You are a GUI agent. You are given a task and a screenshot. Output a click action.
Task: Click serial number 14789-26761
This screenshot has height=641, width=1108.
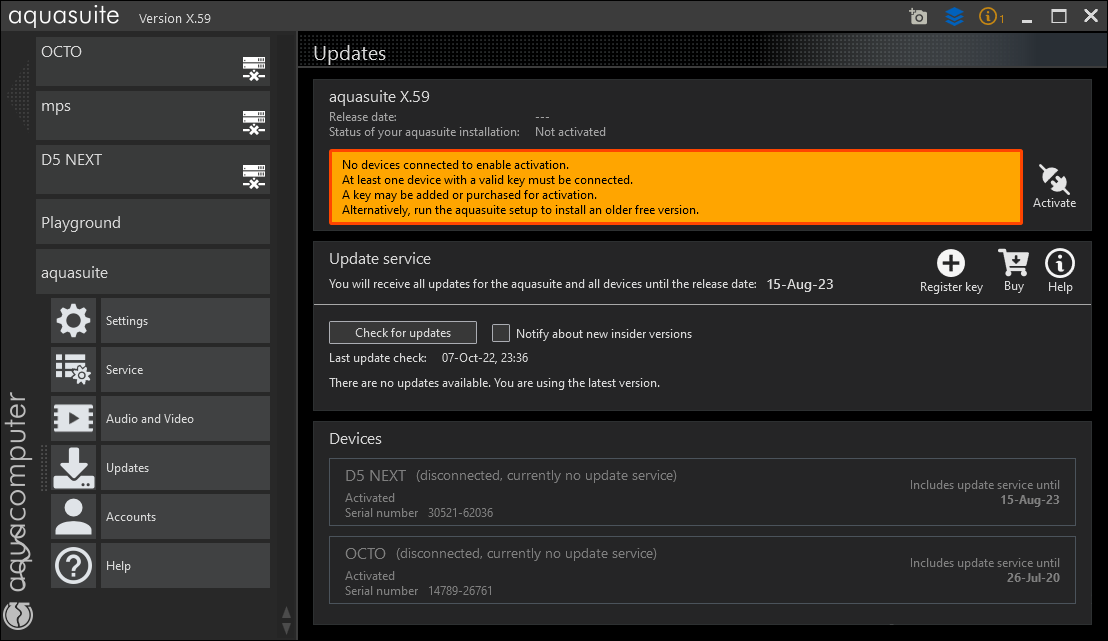460,590
